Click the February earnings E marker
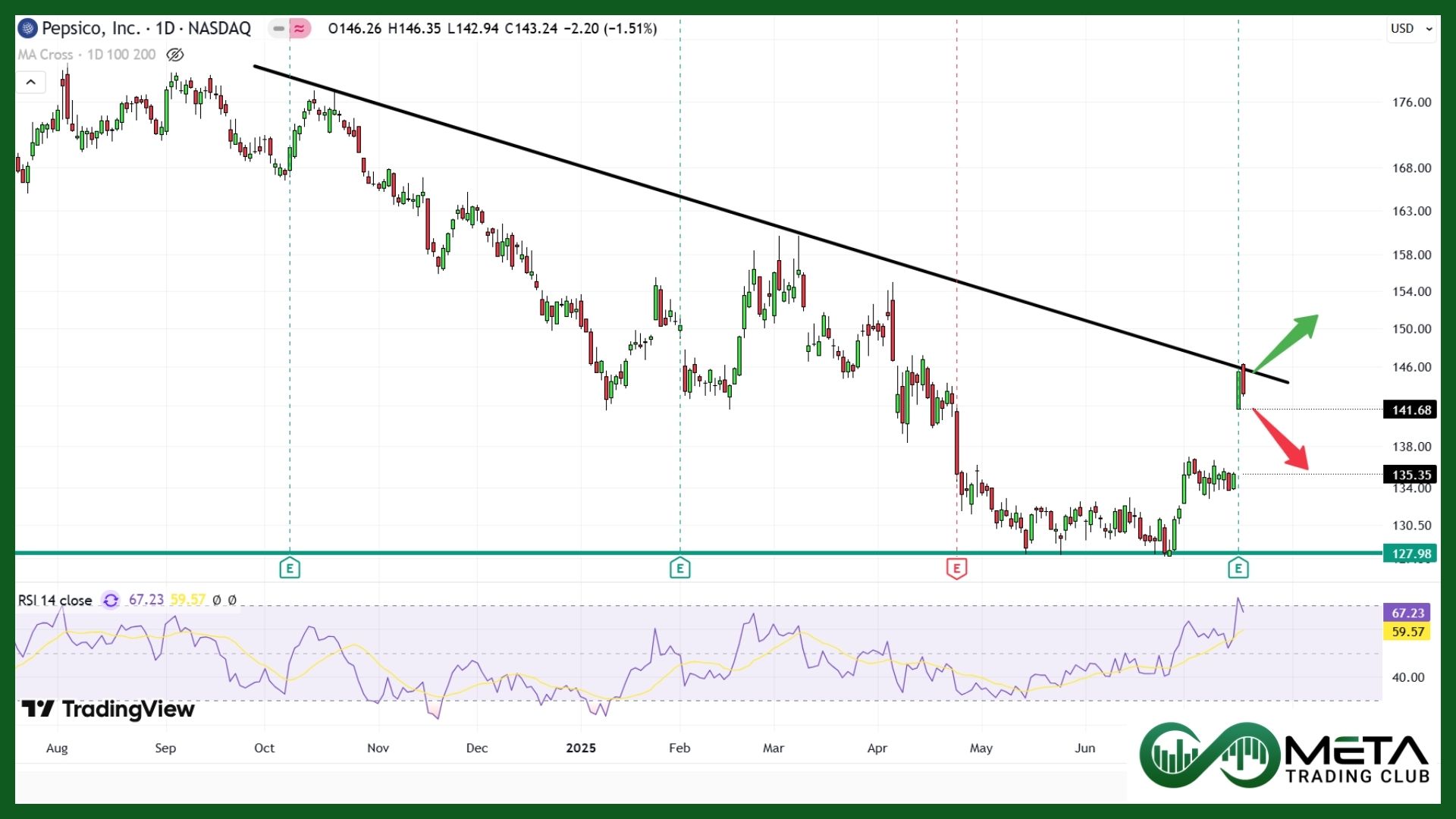1456x819 pixels. (x=680, y=568)
